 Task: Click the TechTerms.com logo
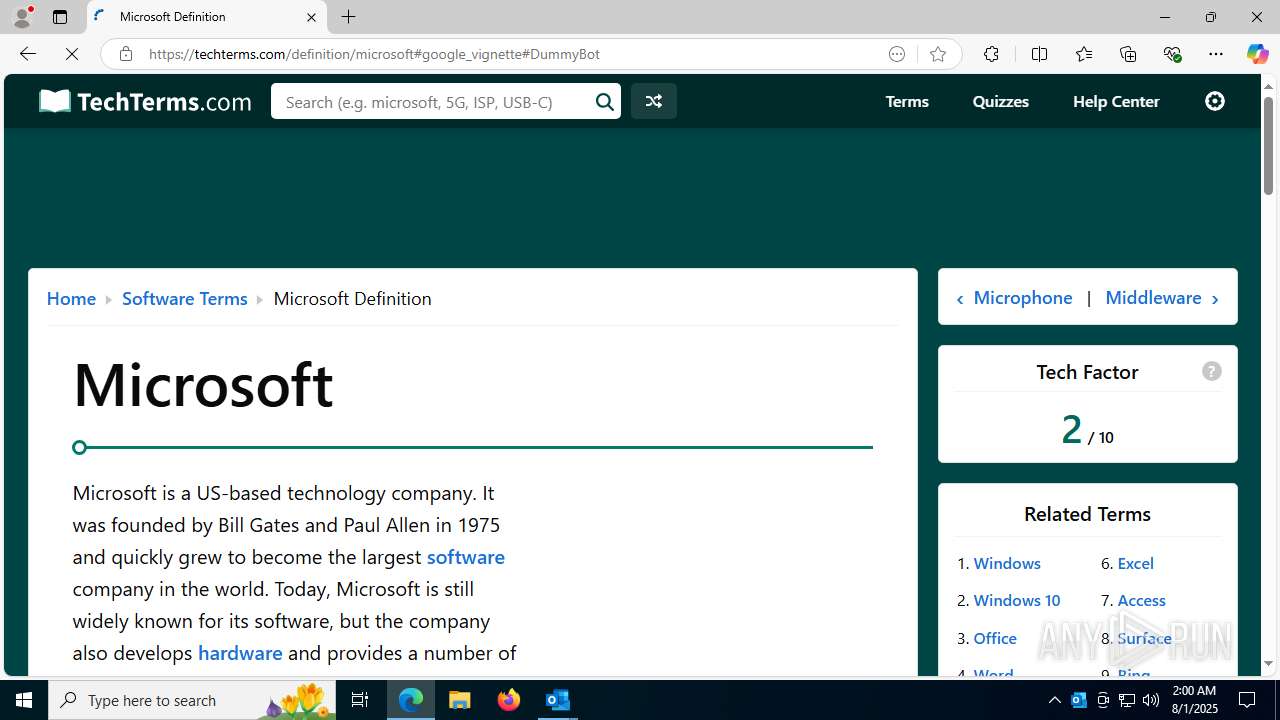tap(145, 101)
